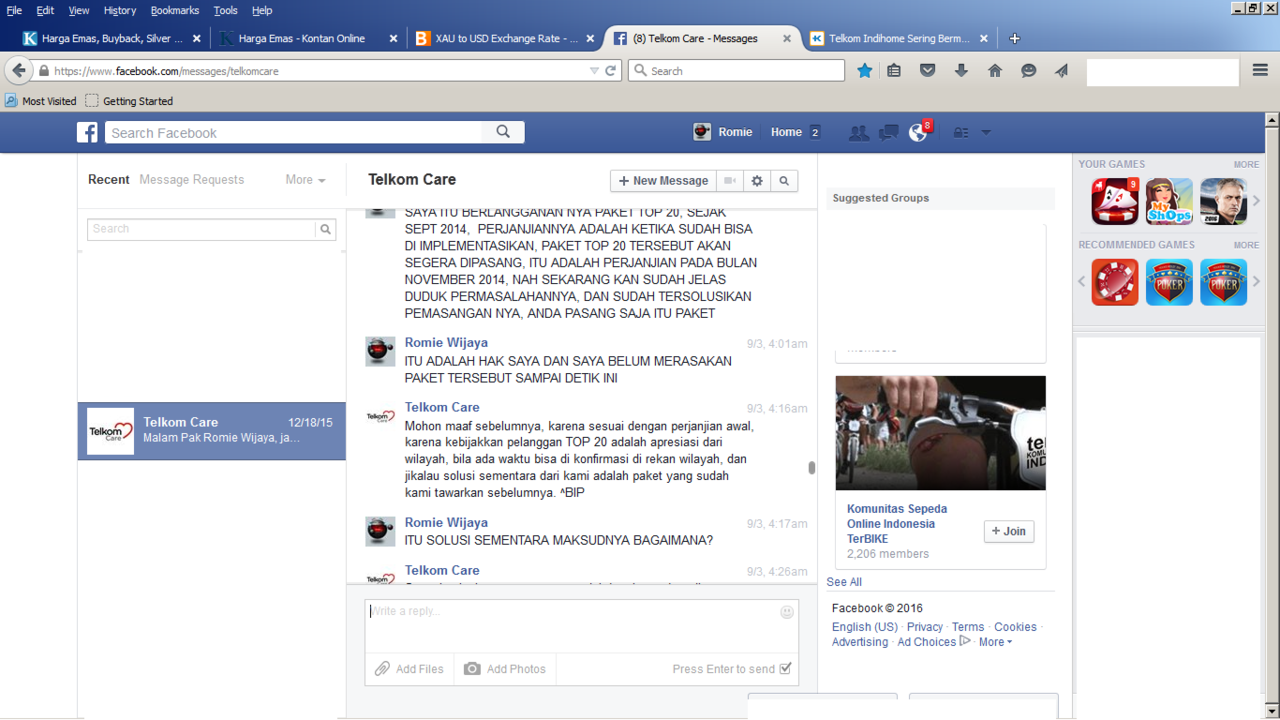Click the paper plane share toolbar icon
Screen dimensions: 1280x720
pyautogui.click(x=1061, y=71)
